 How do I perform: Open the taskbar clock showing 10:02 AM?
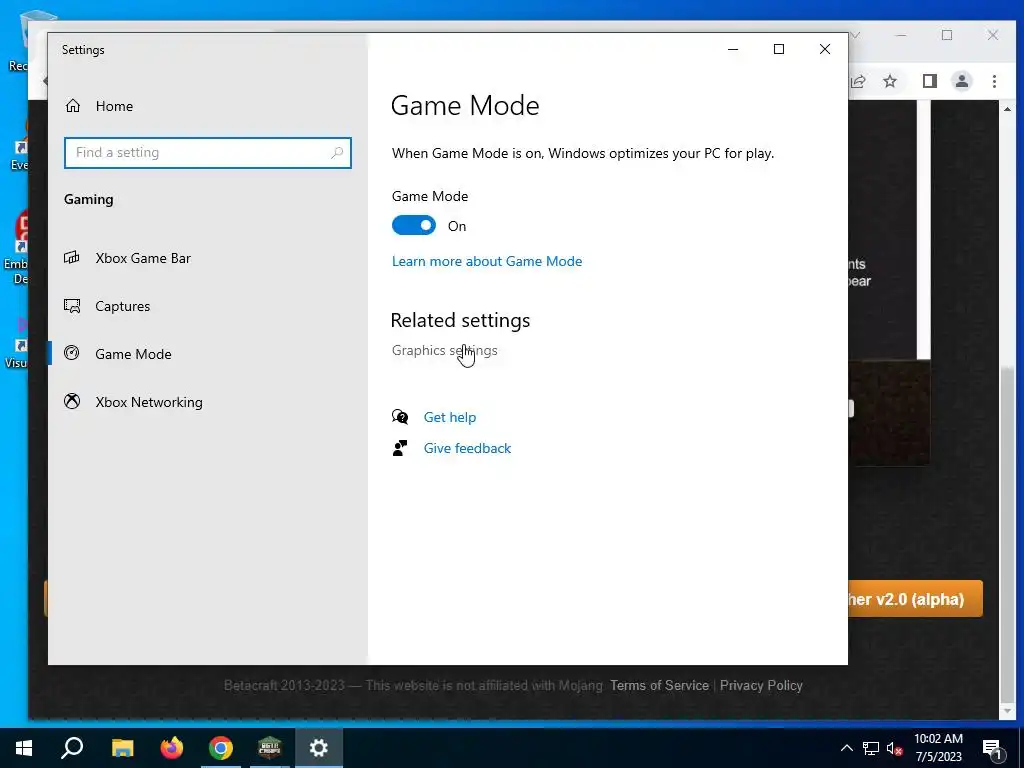(938, 748)
